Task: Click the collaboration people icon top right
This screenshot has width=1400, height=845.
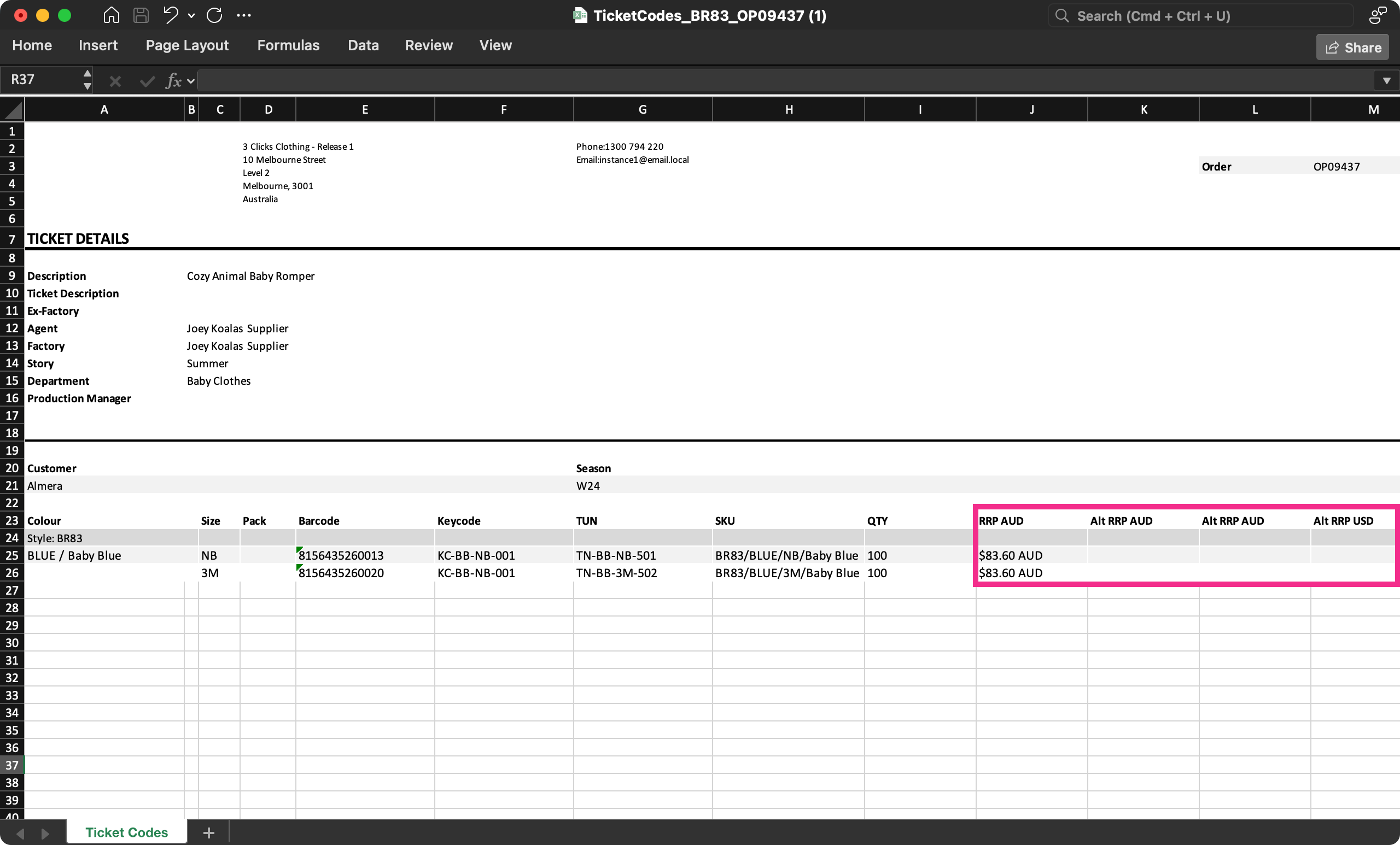Action: click(1377, 15)
